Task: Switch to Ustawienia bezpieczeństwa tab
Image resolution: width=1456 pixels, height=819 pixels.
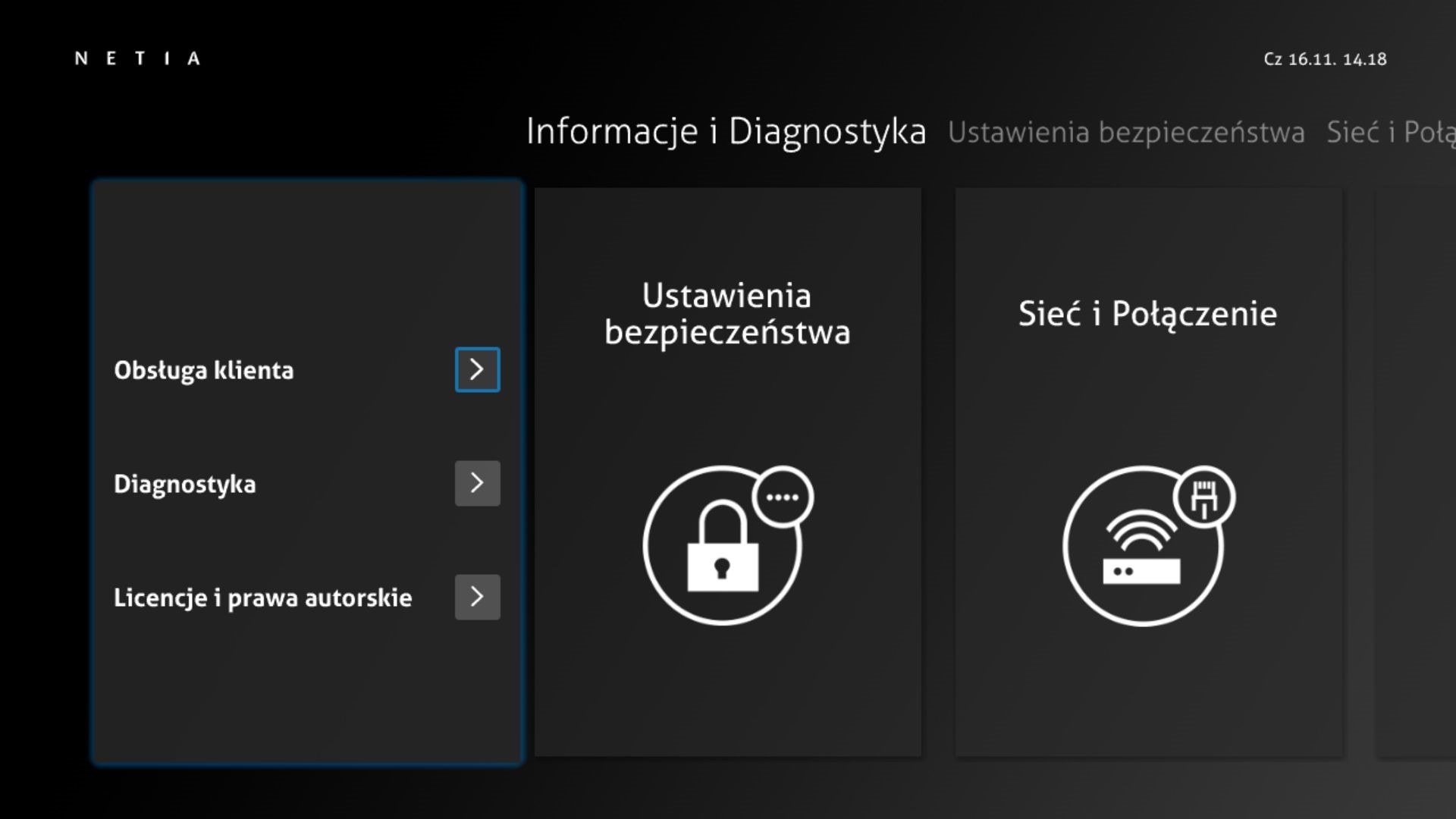Action: click(1126, 133)
